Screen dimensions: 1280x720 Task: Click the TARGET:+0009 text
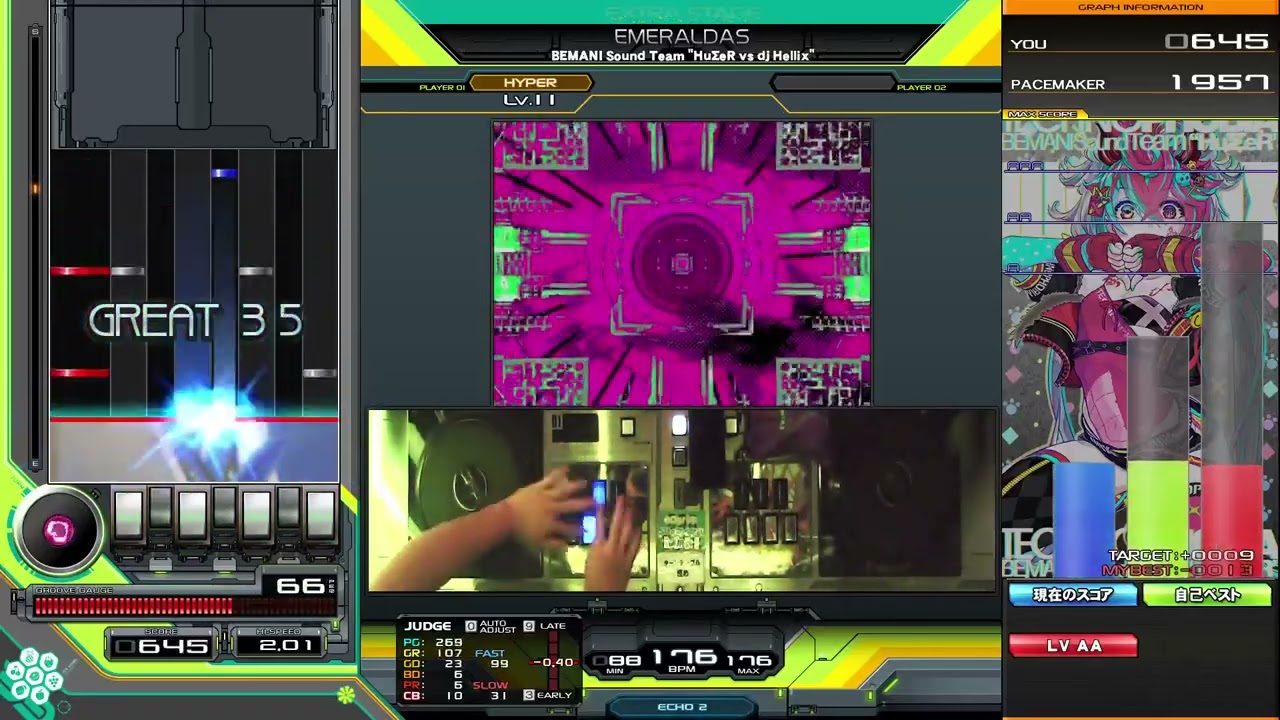coord(1181,556)
